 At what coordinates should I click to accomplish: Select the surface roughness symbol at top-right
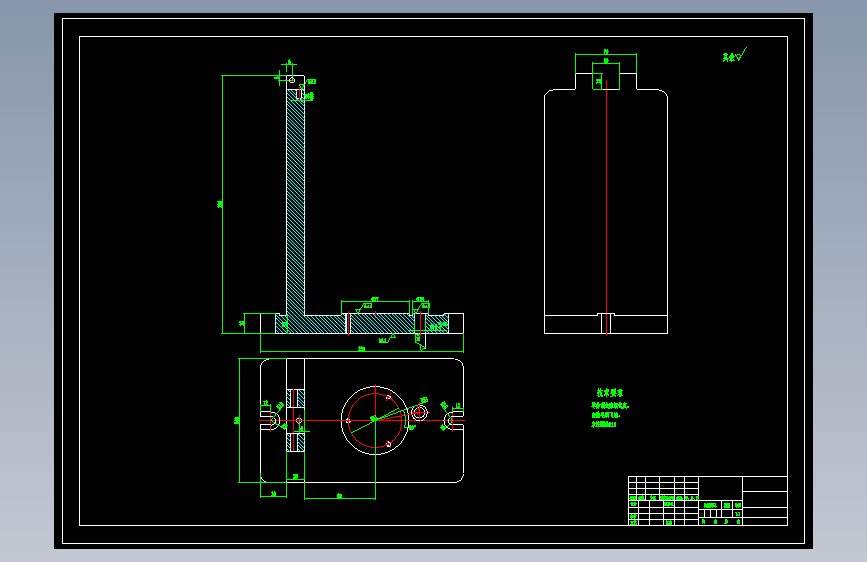pos(734,55)
